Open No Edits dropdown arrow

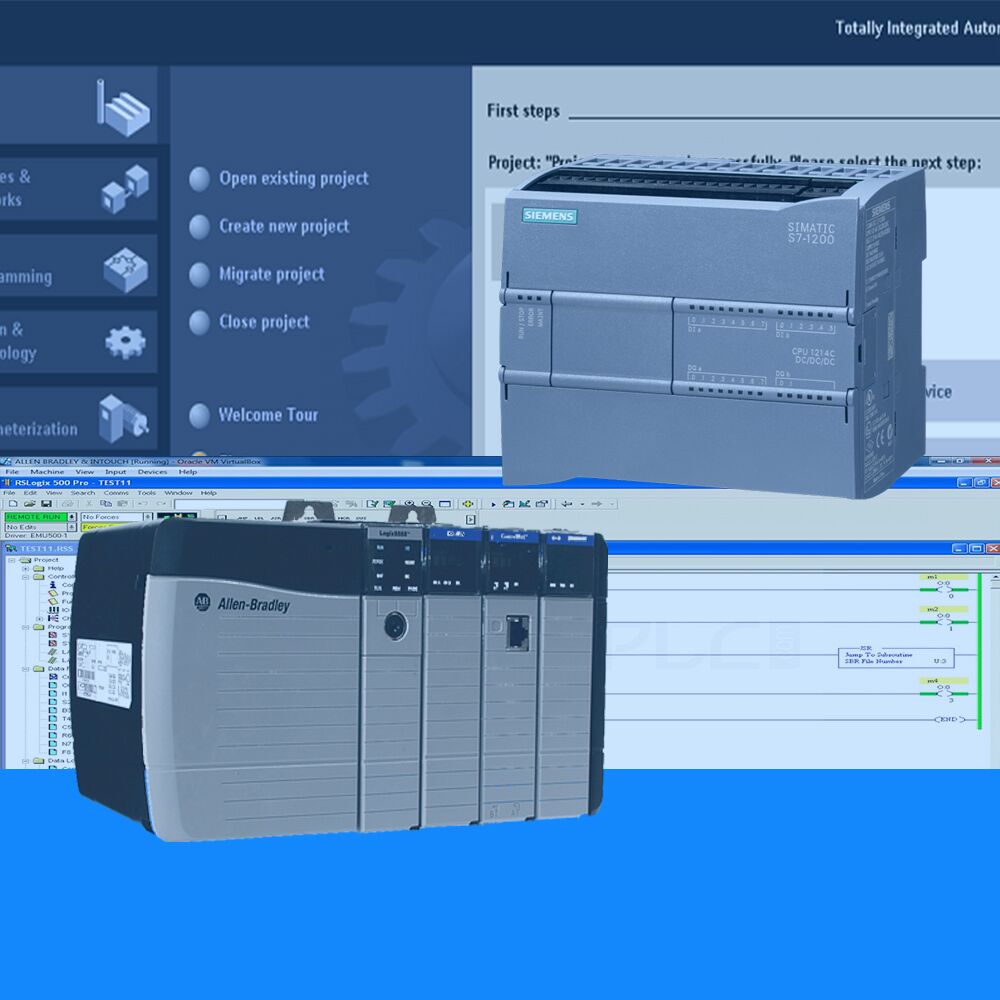point(72,527)
